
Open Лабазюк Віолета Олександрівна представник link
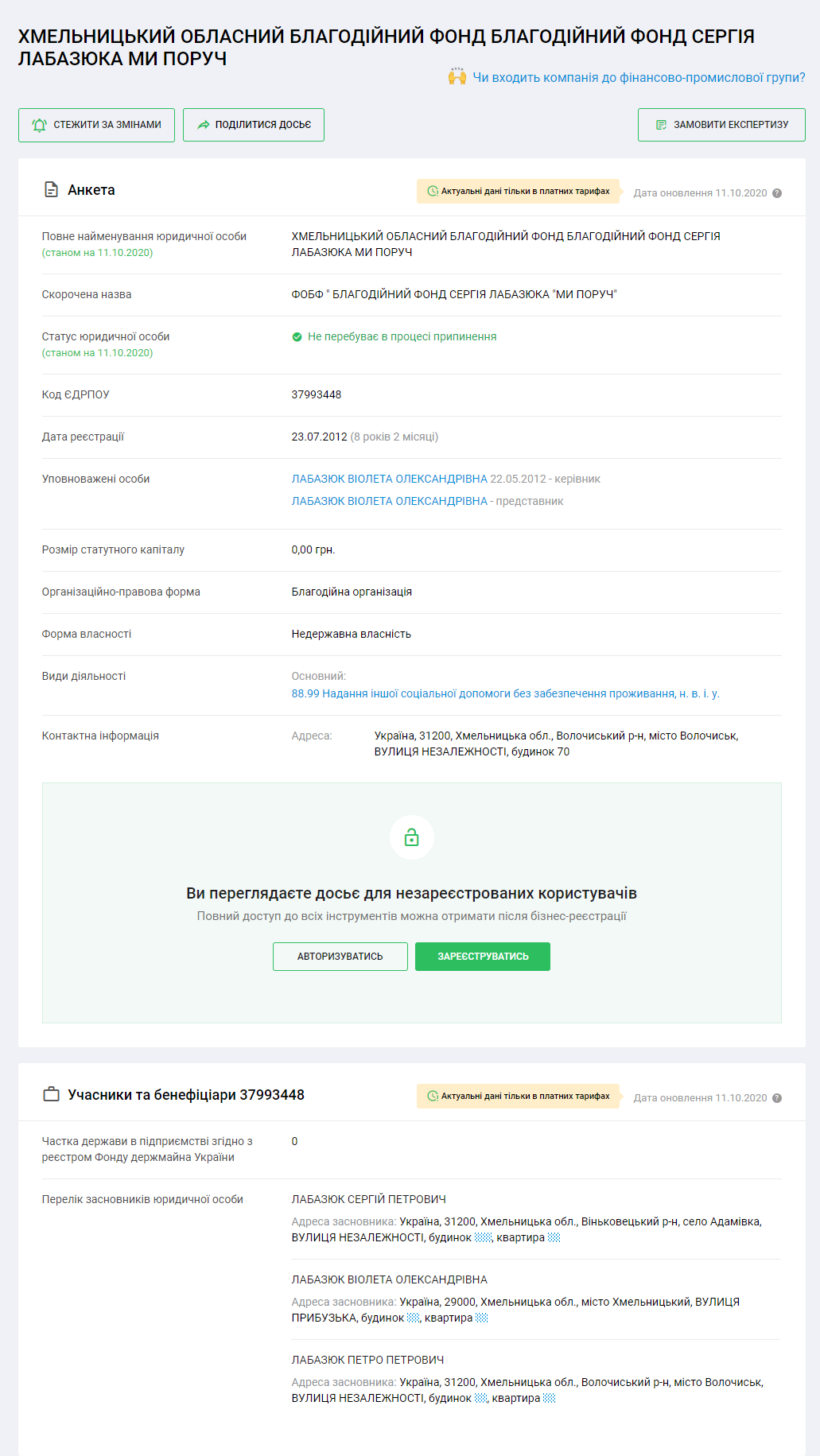coord(389,501)
